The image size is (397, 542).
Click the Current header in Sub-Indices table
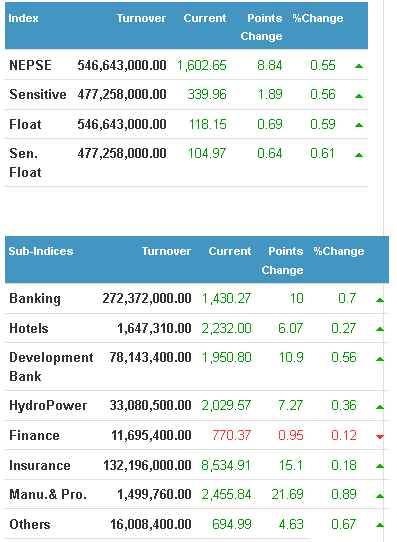click(x=230, y=251)
